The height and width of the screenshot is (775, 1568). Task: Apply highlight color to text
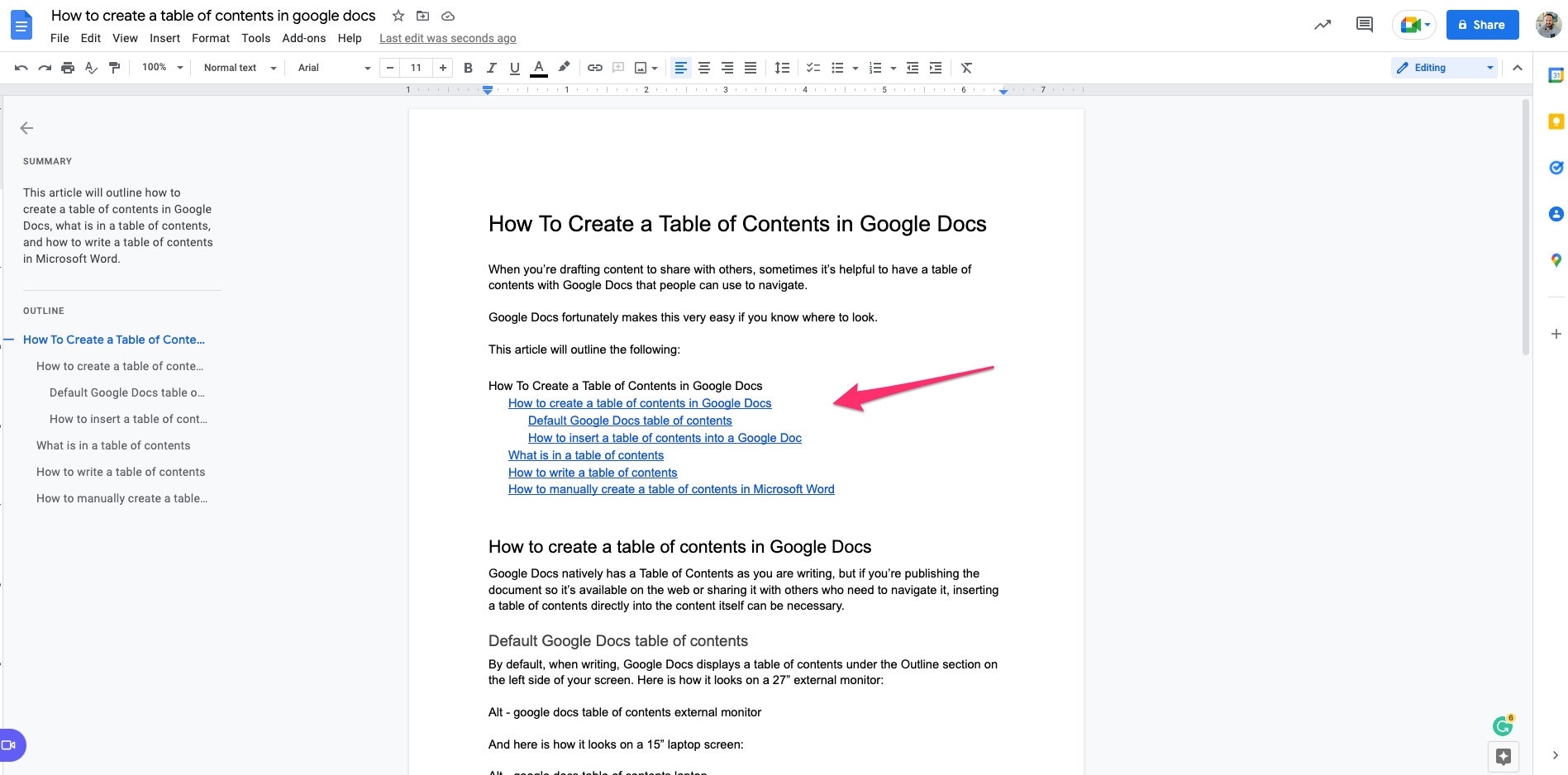(565, 68)
